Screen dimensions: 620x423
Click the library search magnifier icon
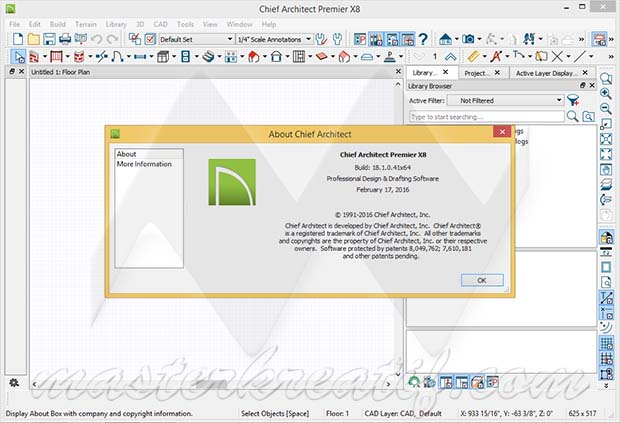click(572, 116)
